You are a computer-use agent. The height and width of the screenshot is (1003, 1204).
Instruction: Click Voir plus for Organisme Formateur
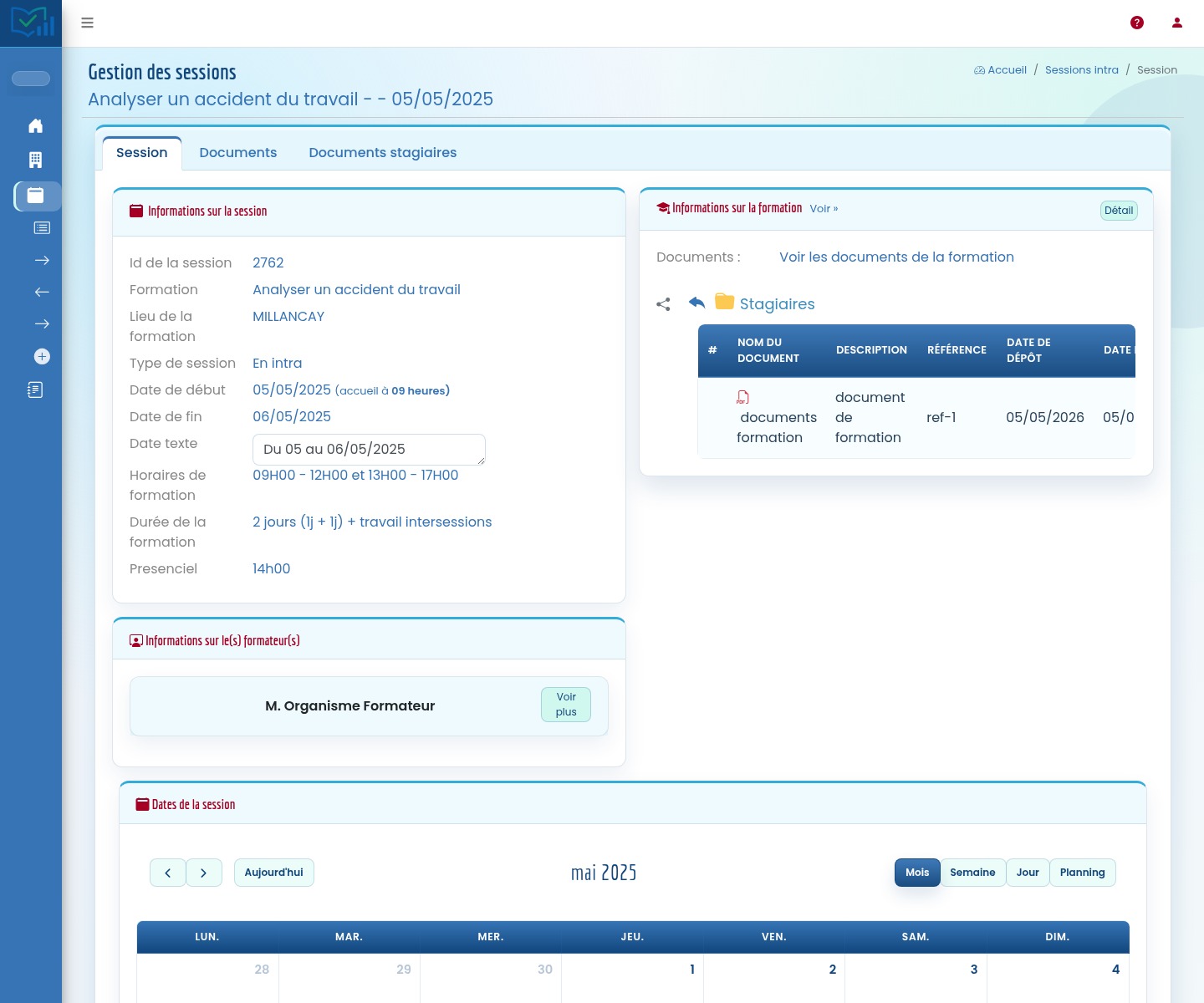[566, 705]
